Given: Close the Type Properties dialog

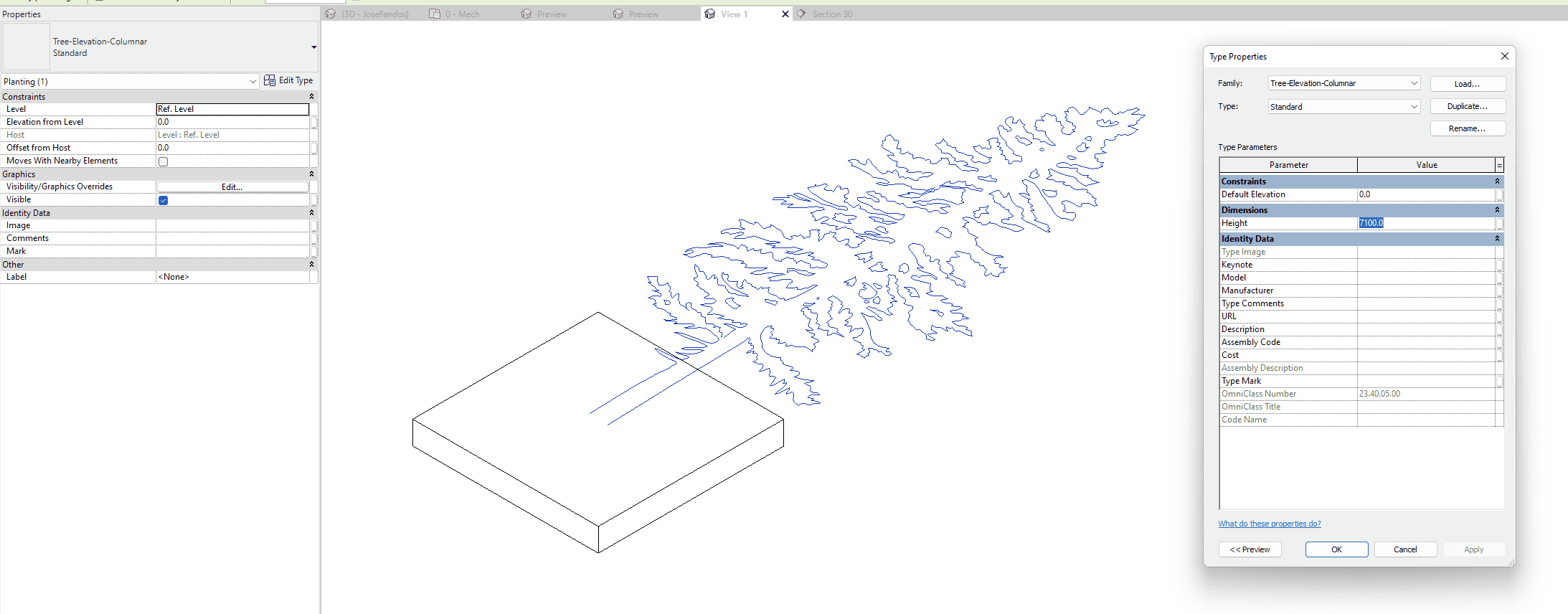Looking at the screenshot, I should click(x=1505, y=56).
